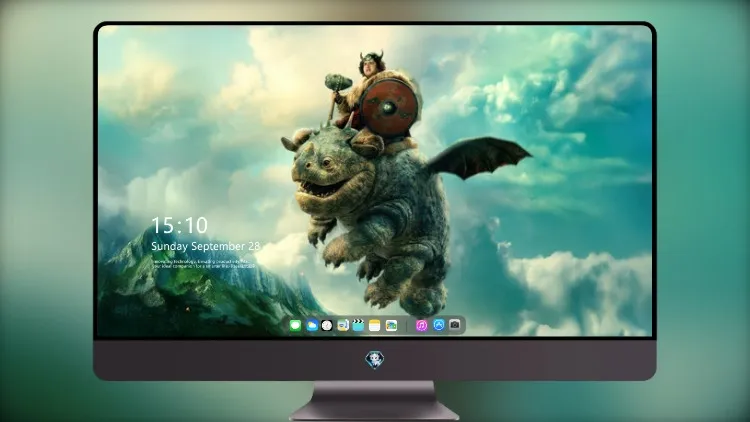Open the green Messages app in dock

pos(295,326)
